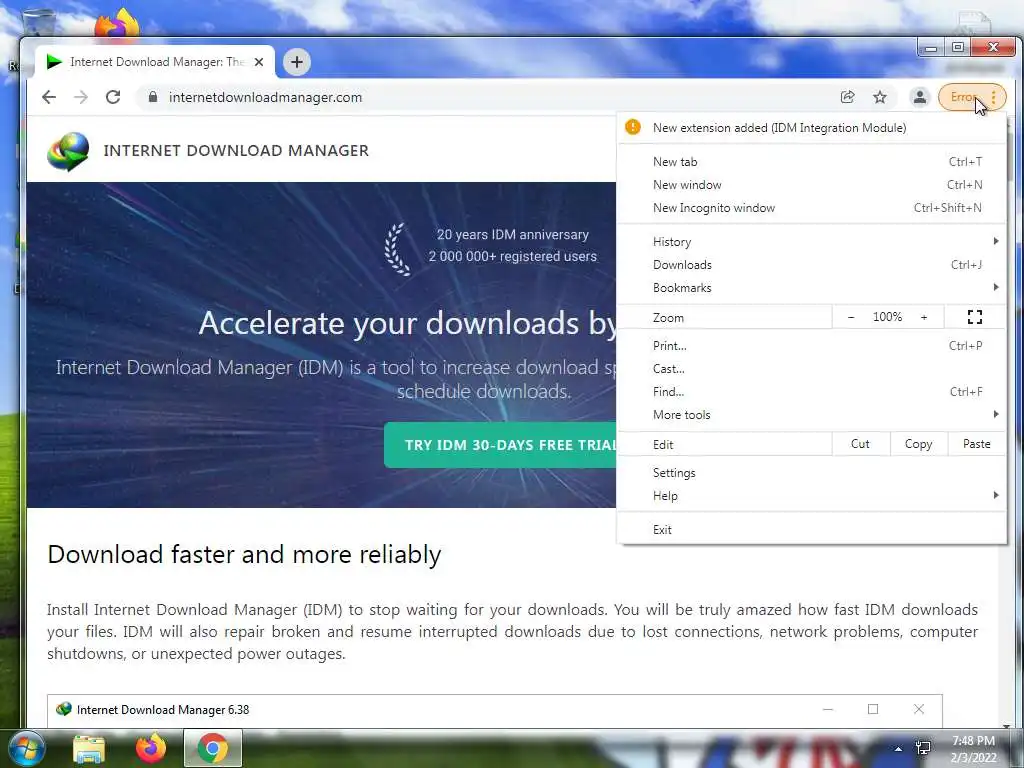Viewport: 1024px width, 768px height.
Task: Click the Copy button in Edit row
Action: (918, 444)
